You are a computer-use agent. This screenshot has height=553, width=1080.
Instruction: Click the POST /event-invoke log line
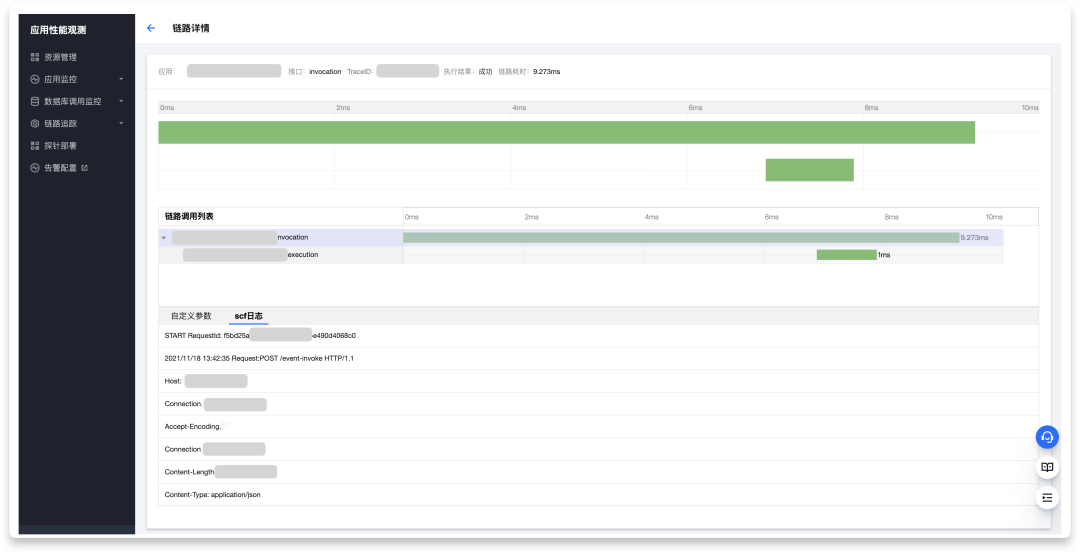tap(598, 358)
